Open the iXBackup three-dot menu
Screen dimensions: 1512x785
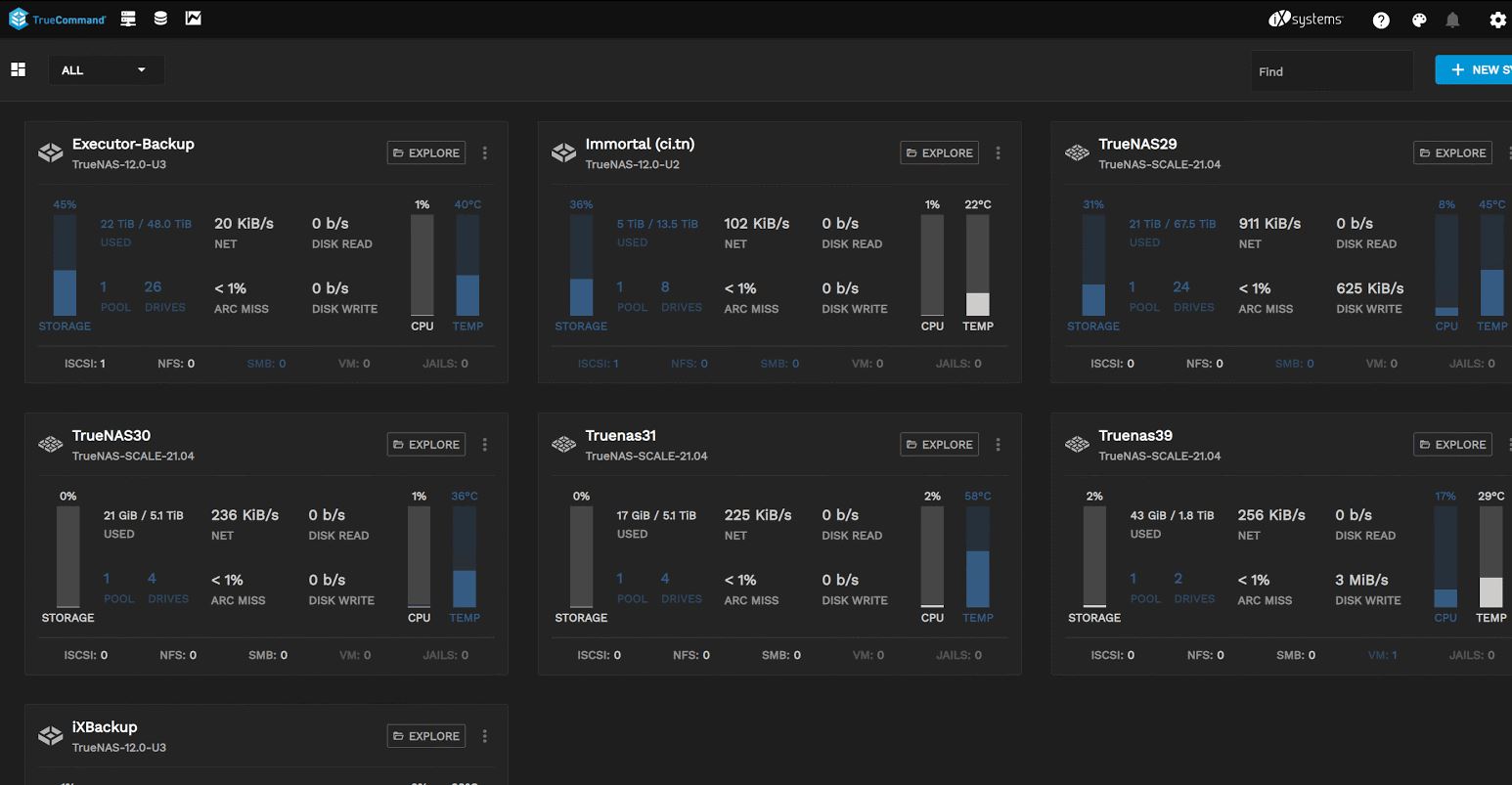click(x=485, y=736)
